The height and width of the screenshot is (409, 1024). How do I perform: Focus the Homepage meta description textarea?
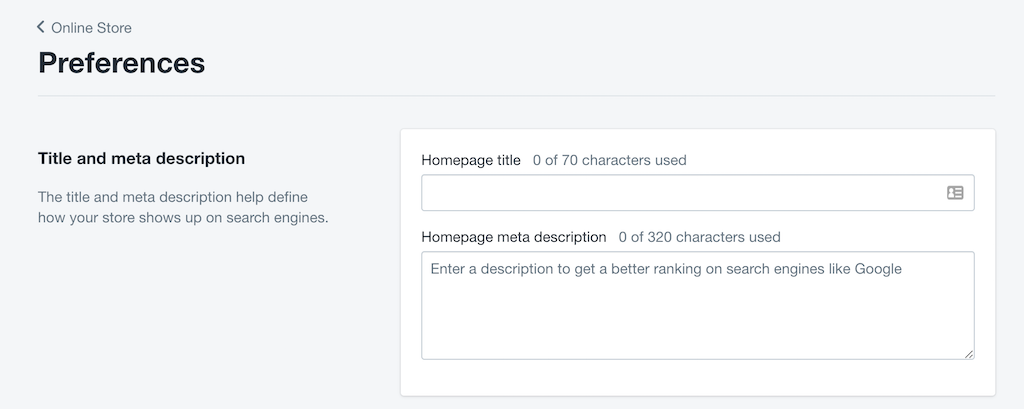pos(697,305)
